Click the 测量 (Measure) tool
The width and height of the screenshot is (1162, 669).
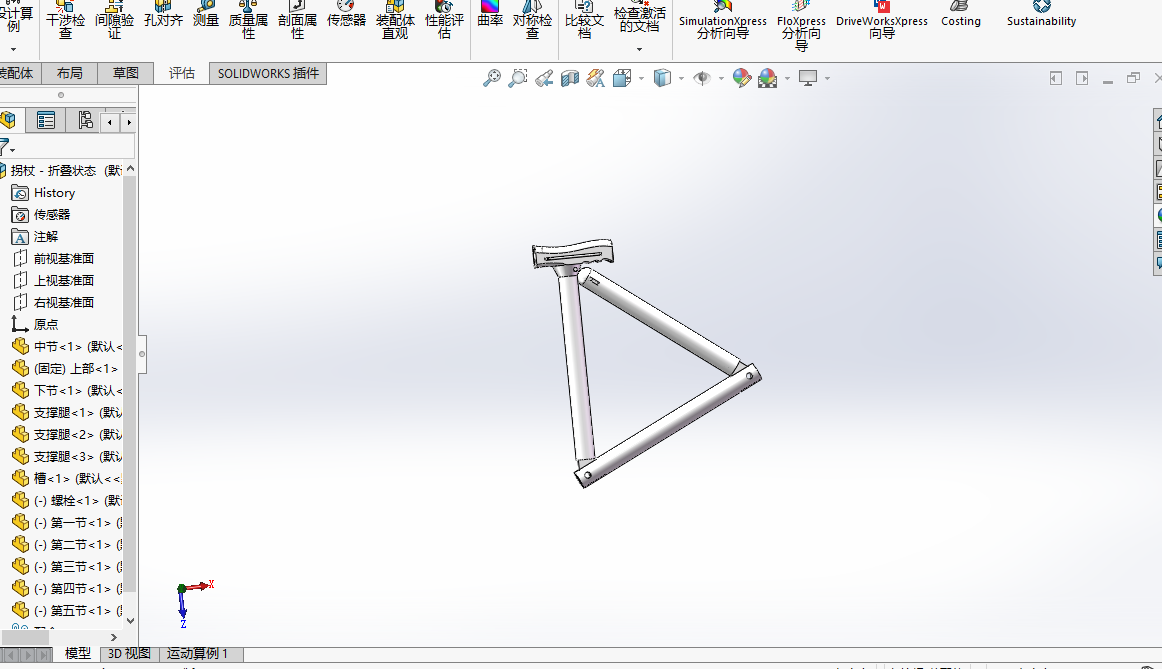(x=206, y=20)
